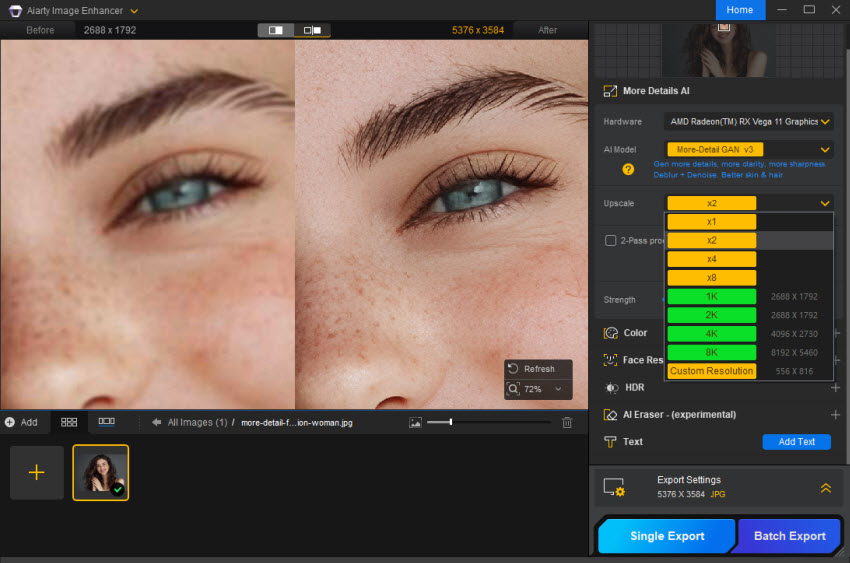Screen dimensions: 850x563
Task: Click the Aiarty app logo icon
Action: (16, 11)
